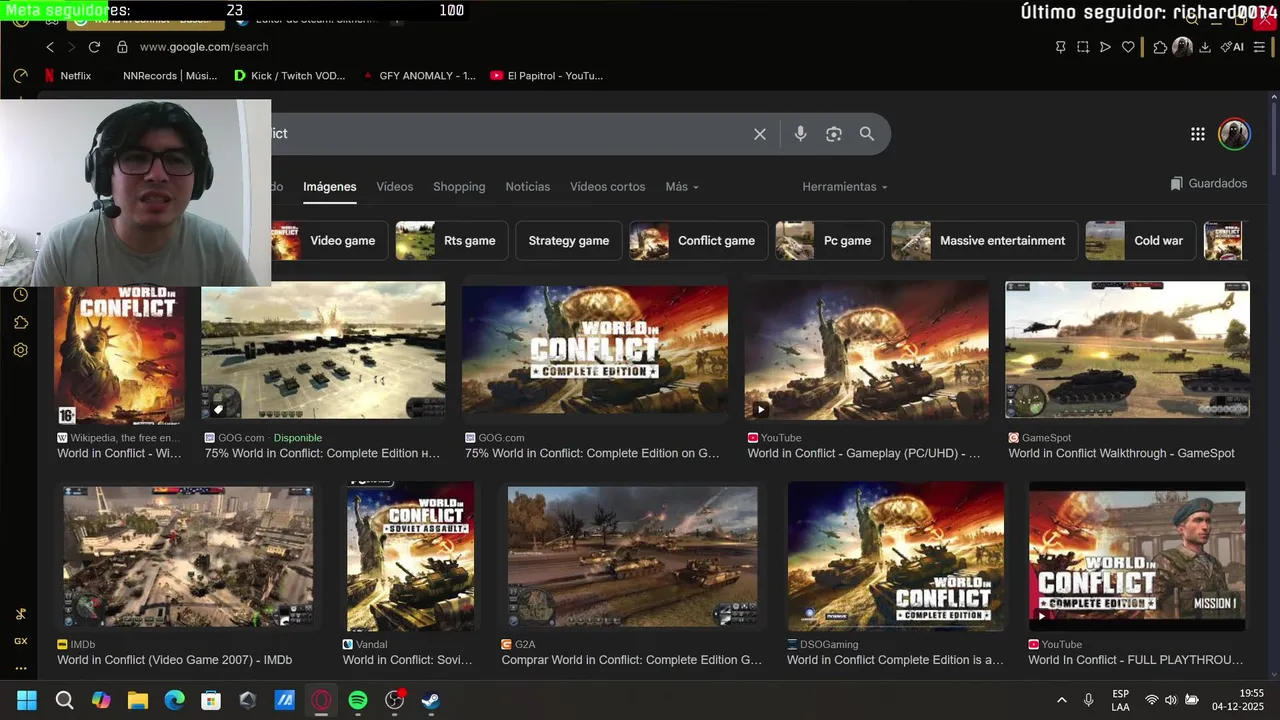Open the sidebar extensions cube icon

pos(21,323)
